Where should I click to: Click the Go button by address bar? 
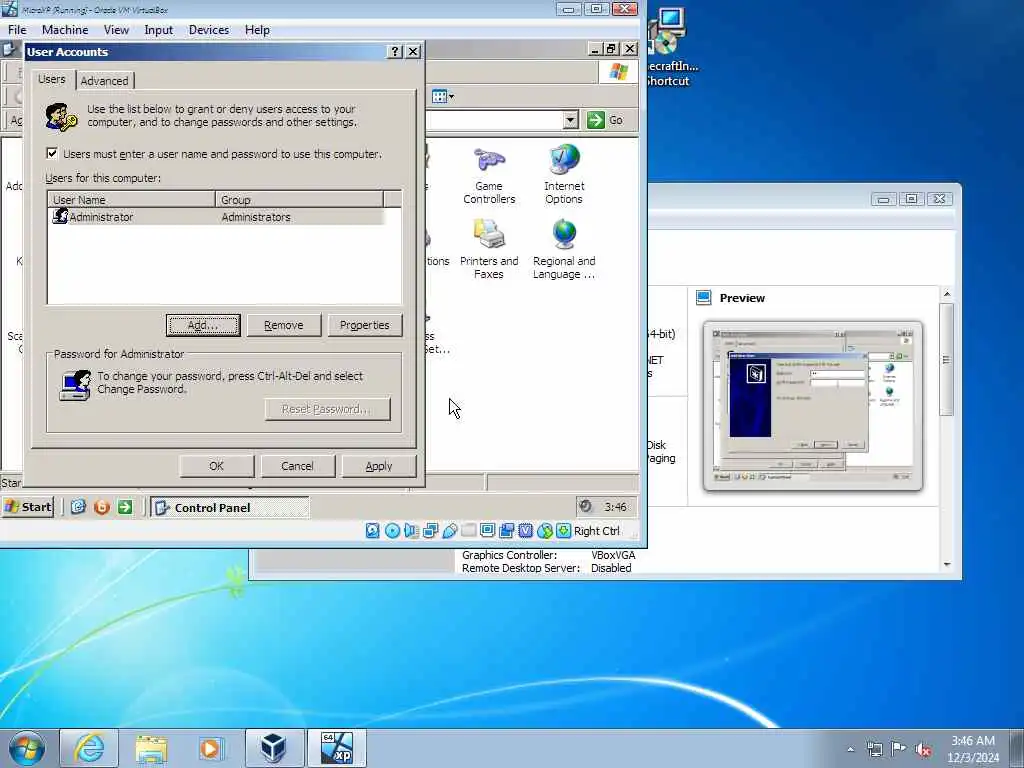(605, 120)
